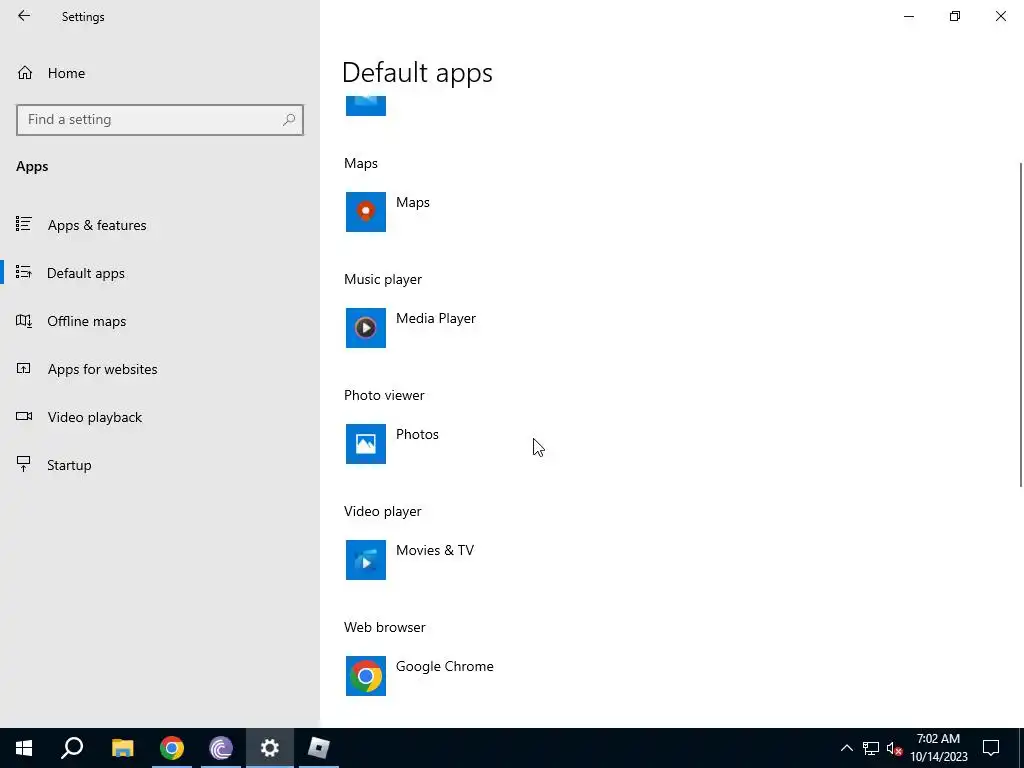The width and height of the screenshot is (1024, 768).
Task: Click the search magnifier in Find a setting
Action: tap(289, 120)
